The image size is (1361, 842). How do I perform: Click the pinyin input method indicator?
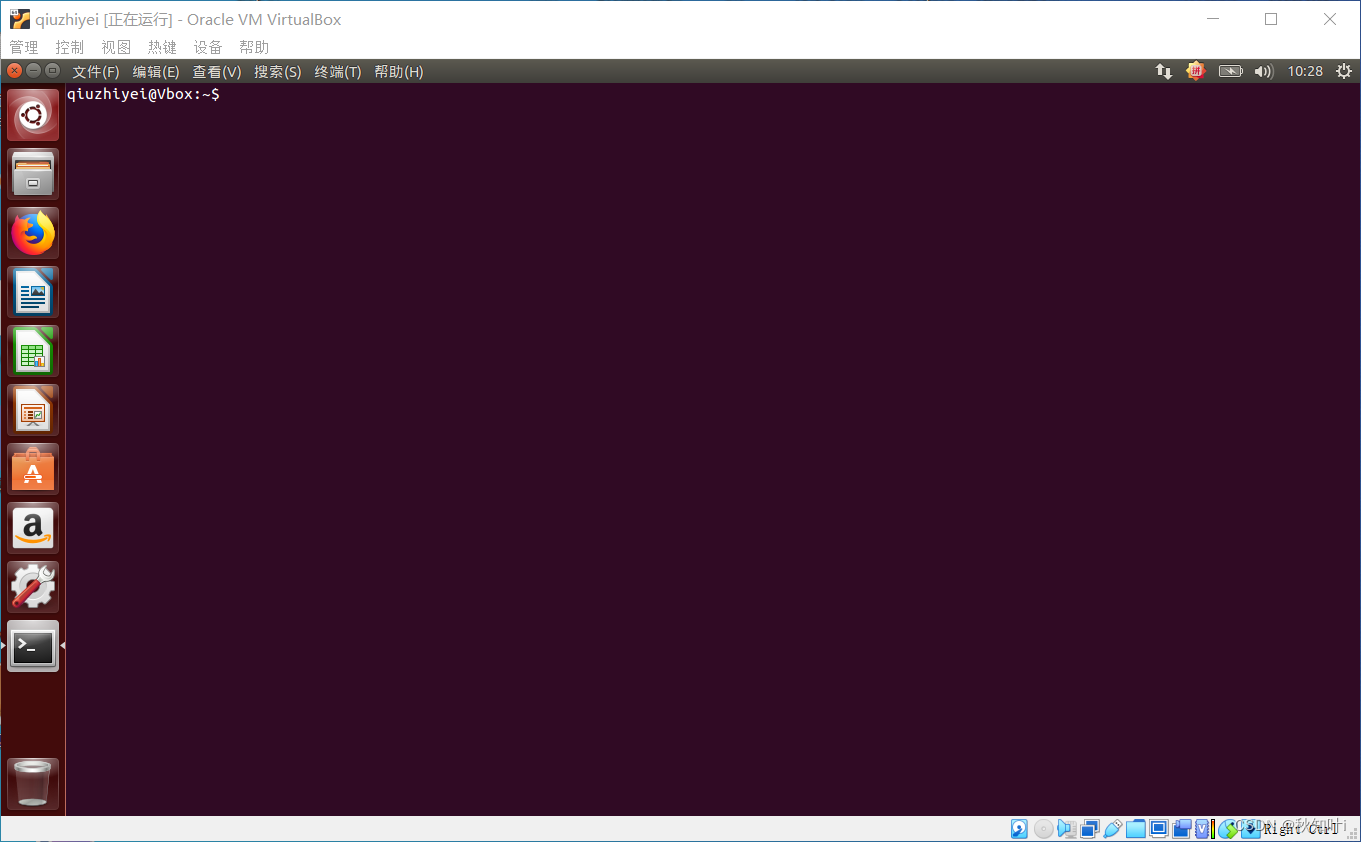coord(1196,71)
